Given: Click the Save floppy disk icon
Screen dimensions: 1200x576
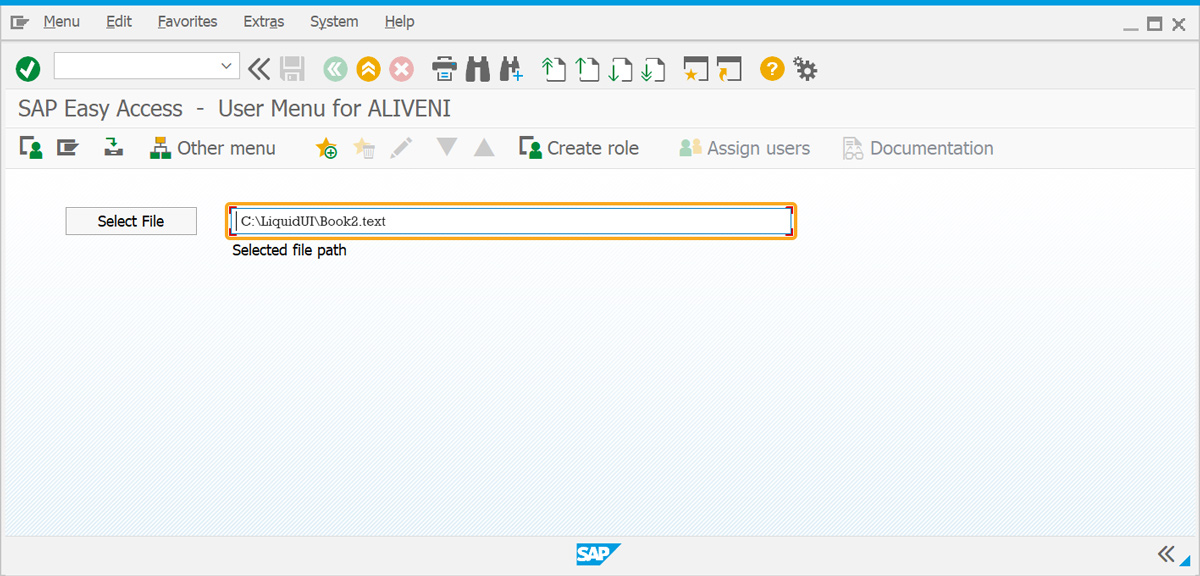Looking at the screenshot, I should [x=292, y=68].
